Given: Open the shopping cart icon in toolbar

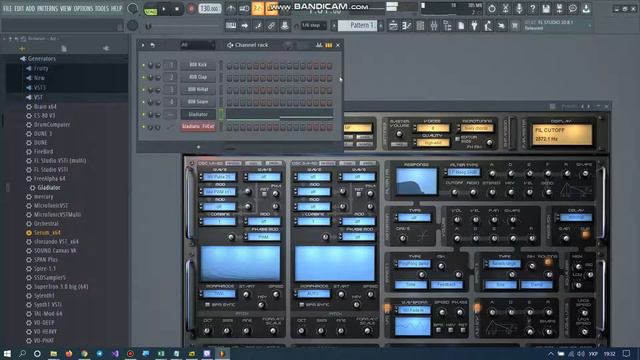Looking at the screenshot, I should point(515,26).
